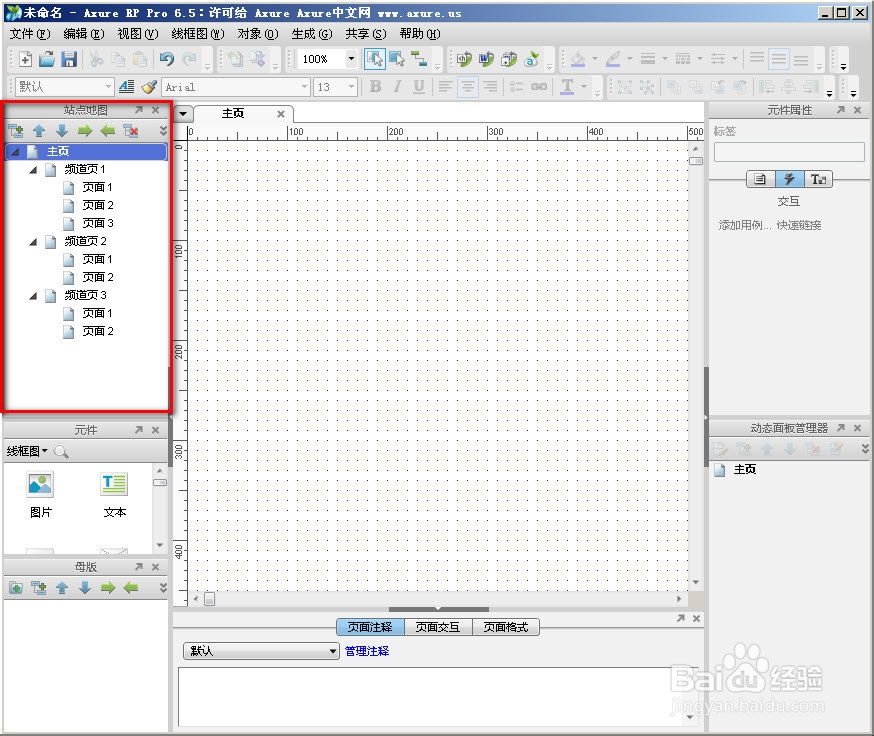Toggle right text alignment
The height and width of the screenshot is (736, 874).
[490, 86]
